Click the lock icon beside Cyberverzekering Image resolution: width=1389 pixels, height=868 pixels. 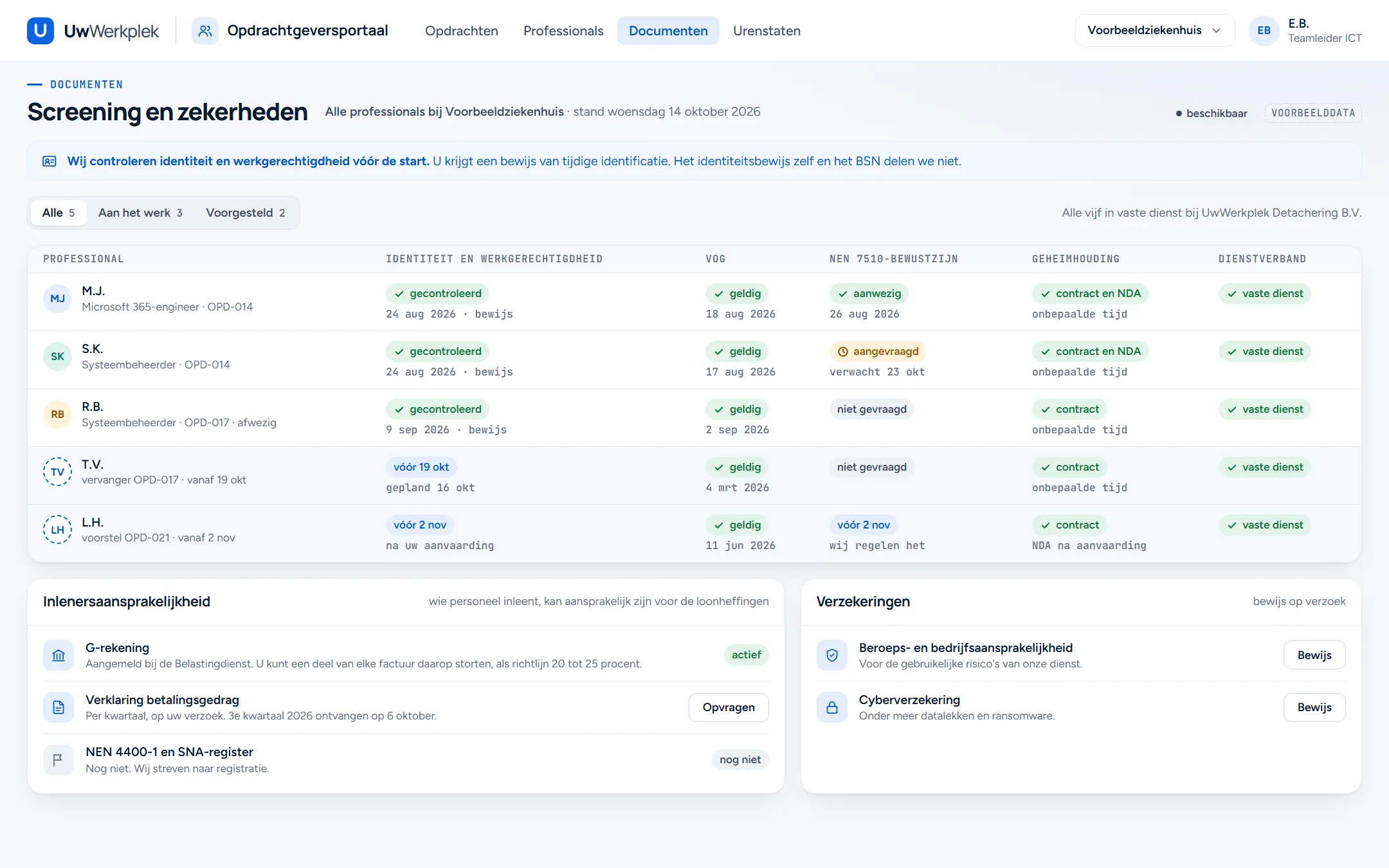point(832,707)
